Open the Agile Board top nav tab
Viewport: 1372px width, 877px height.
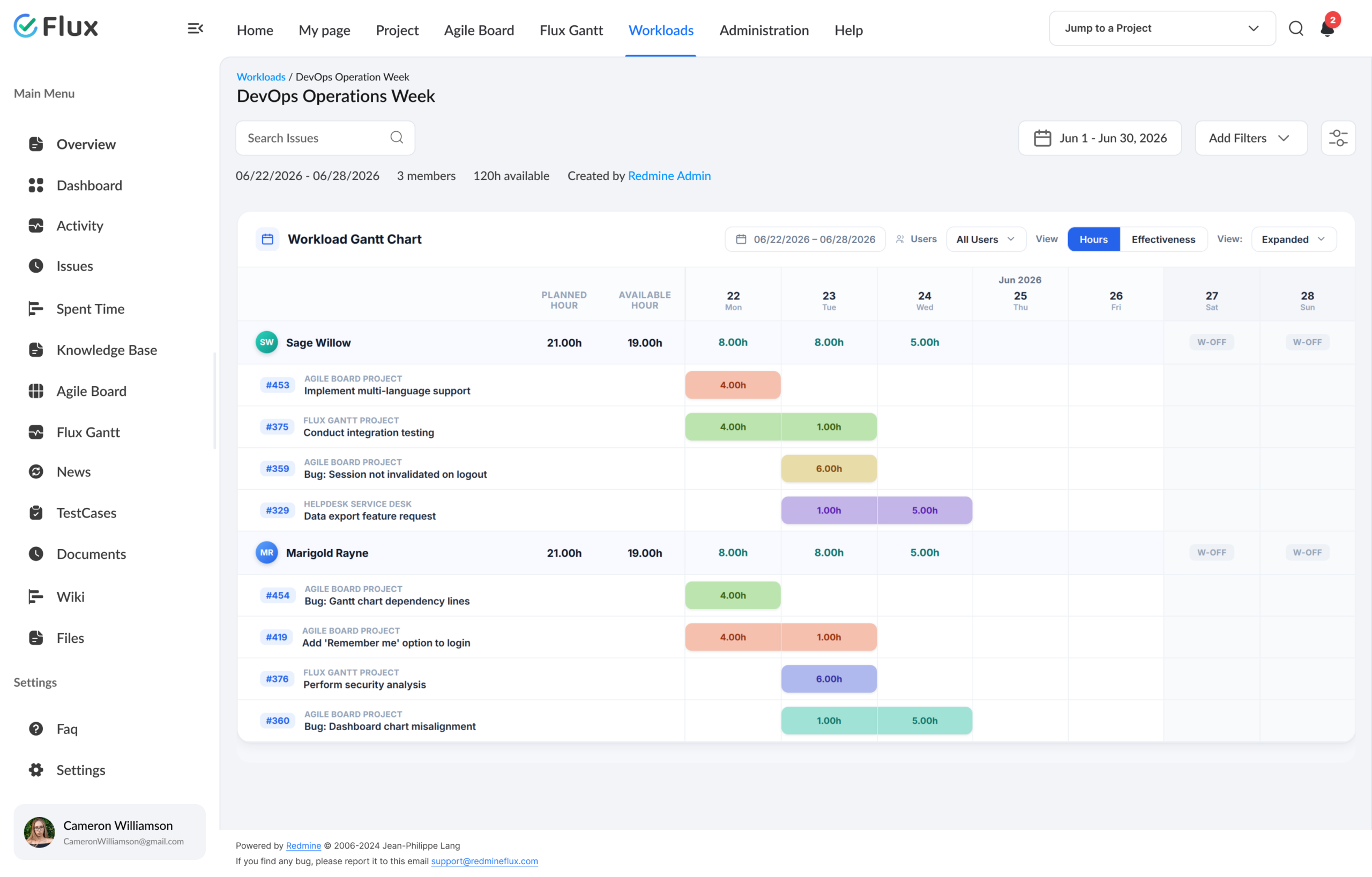coord(479,30)
